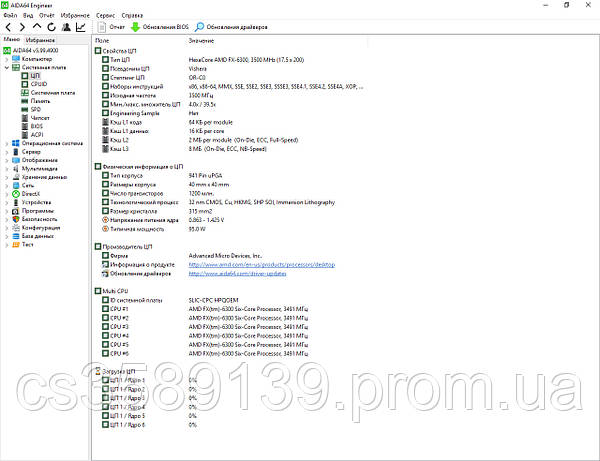The image size is (600, 461).
Task: Click the Программы icon in the tree
Action: (16, 210)
